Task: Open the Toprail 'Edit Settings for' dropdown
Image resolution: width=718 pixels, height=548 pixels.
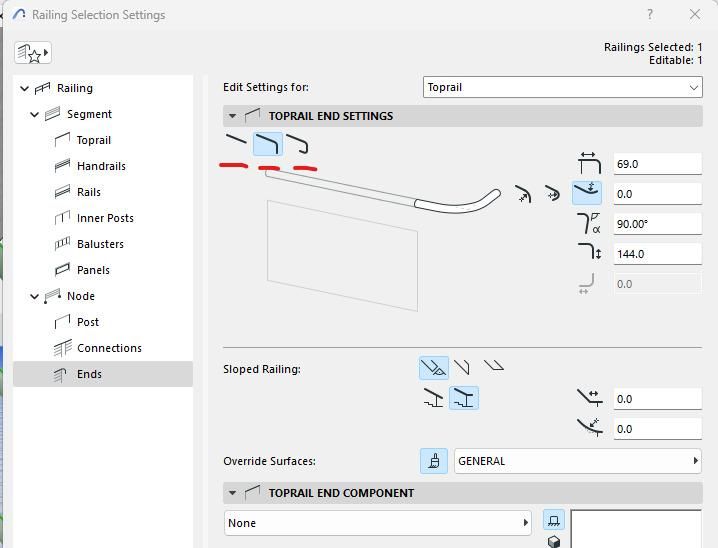Action: [562, 87]
